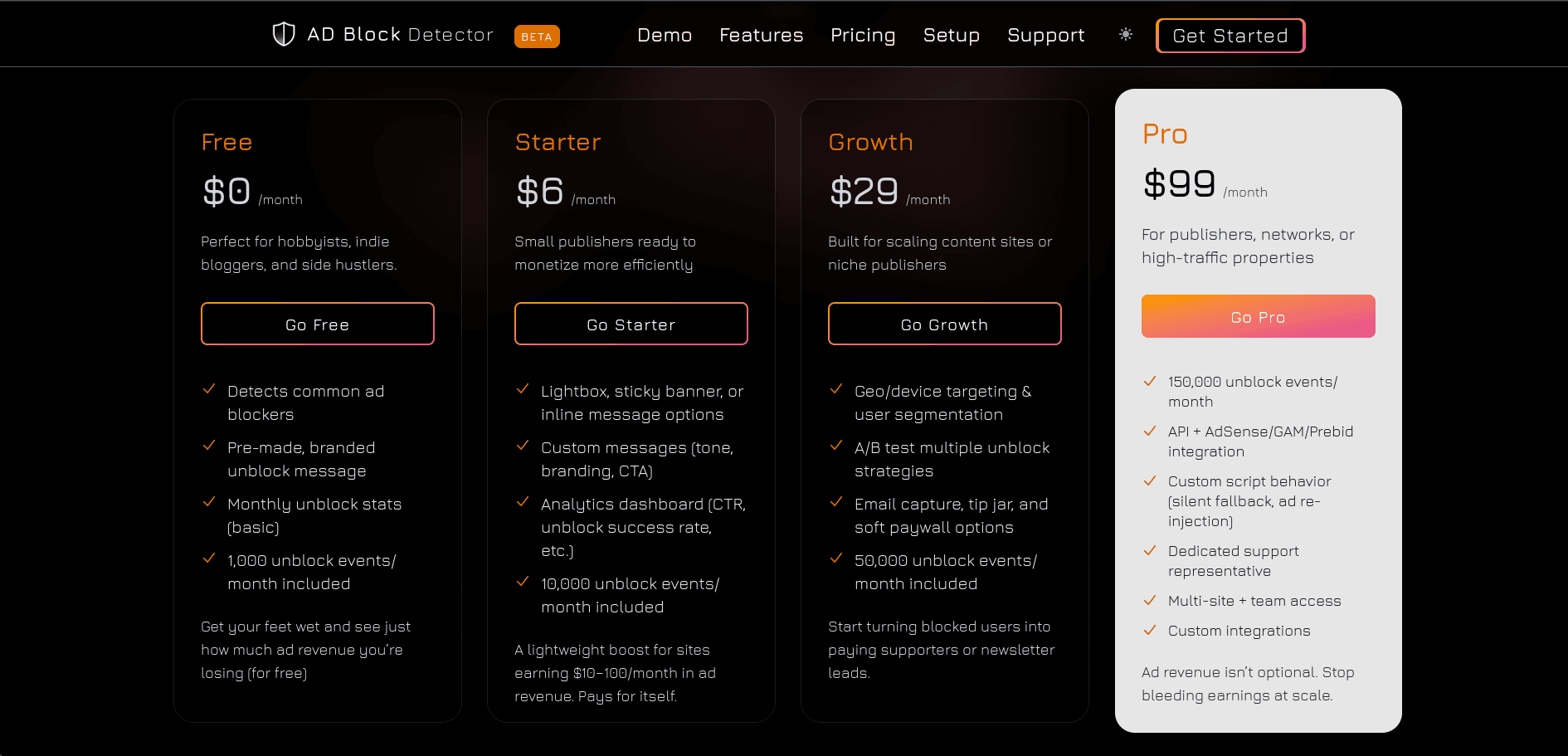Toggle the light theme sun icon
The width and height of the screenshot is (1568, 756).
1125,34
